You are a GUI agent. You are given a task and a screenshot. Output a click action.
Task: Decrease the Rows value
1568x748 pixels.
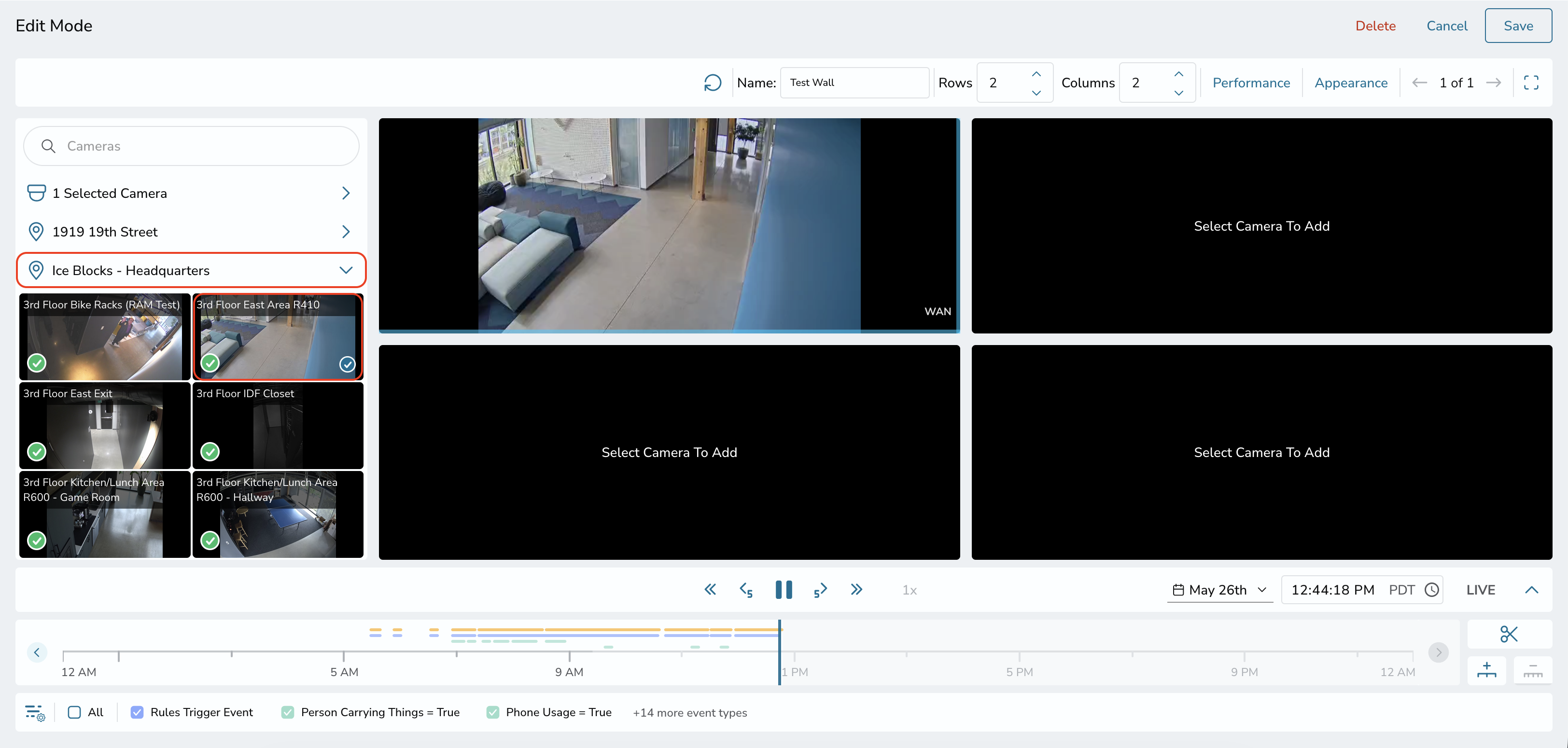pyautogui.click(x=1036, y=93)
